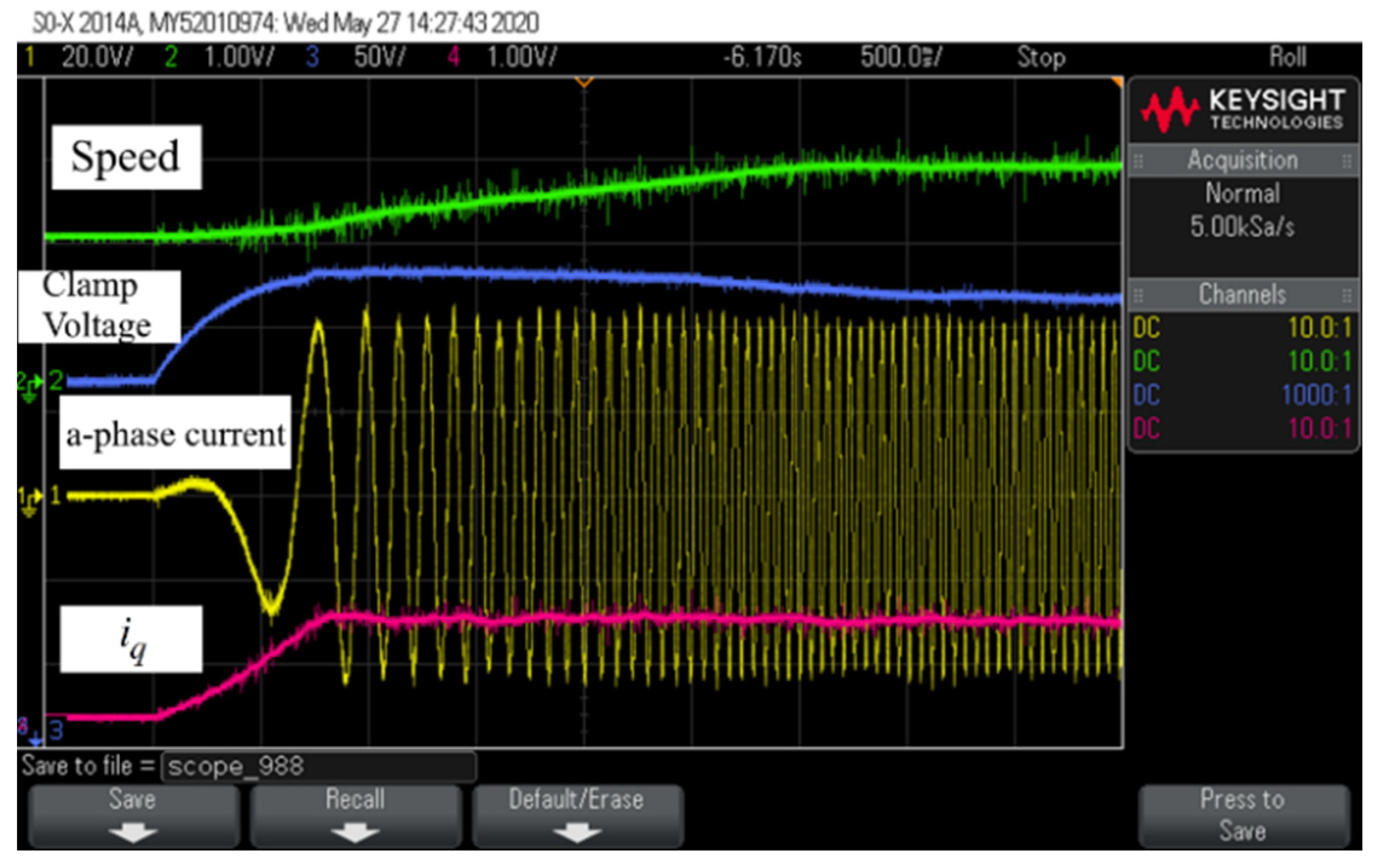Click the 500.0 ms timebase setting
1376x868 pixels.
tap(900, 57)
